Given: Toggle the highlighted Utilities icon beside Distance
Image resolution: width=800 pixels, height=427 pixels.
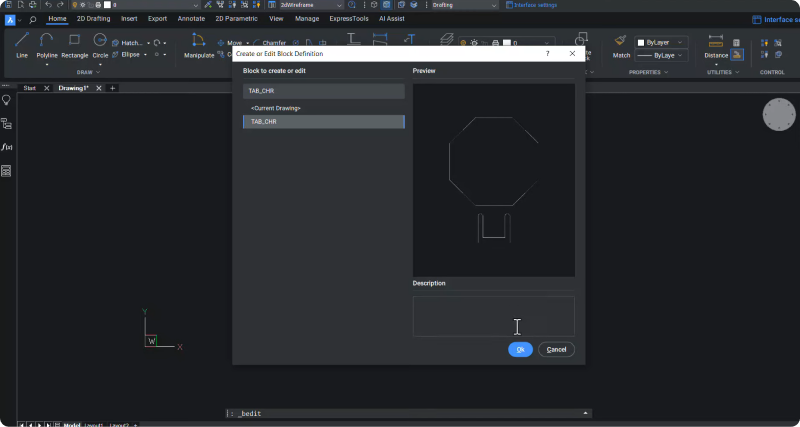Looking at the screenshot, I should [x=736, y=55].
